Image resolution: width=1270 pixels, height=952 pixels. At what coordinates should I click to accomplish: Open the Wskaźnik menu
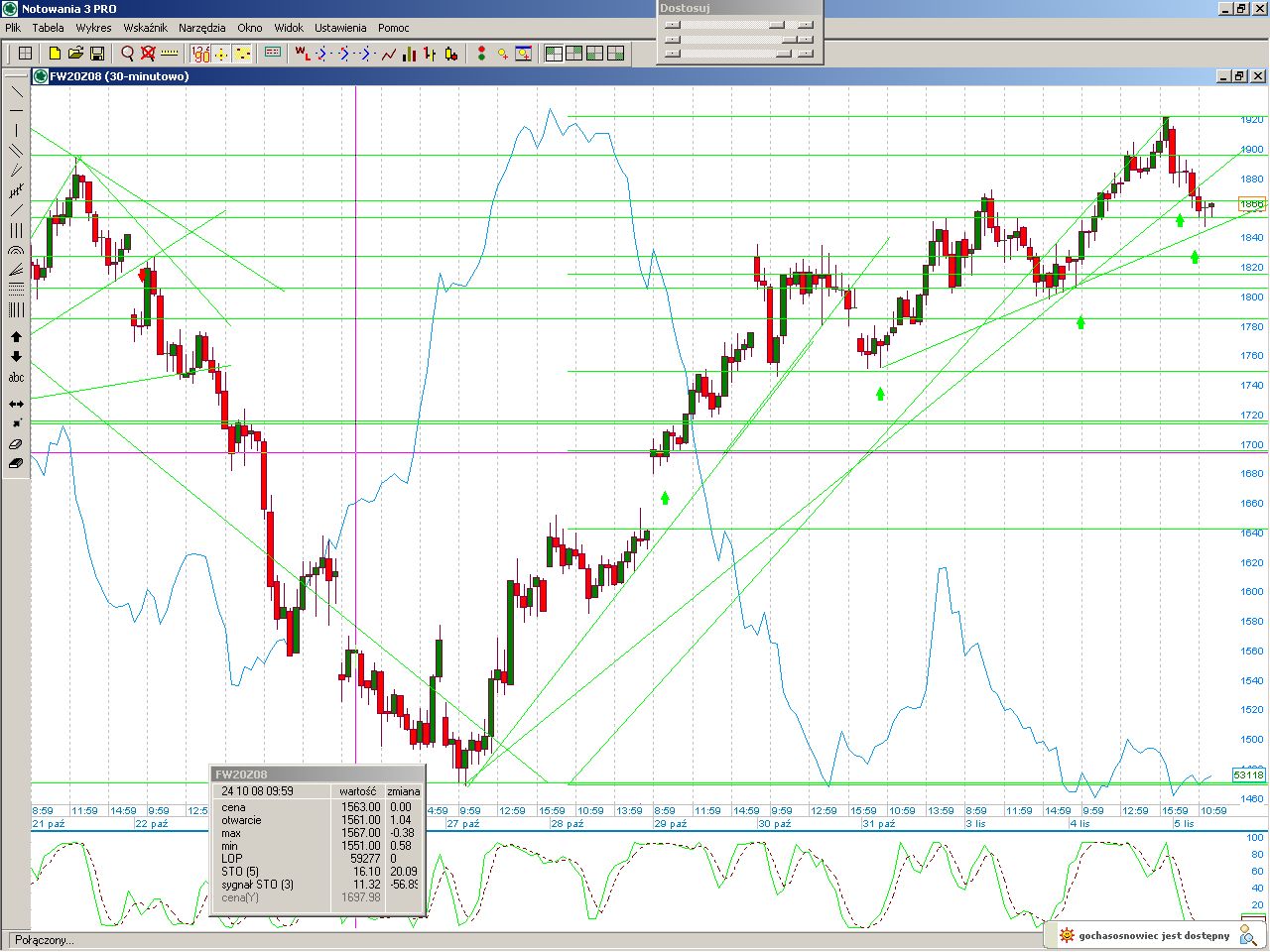pyautogui.click(x=145, y=28)
